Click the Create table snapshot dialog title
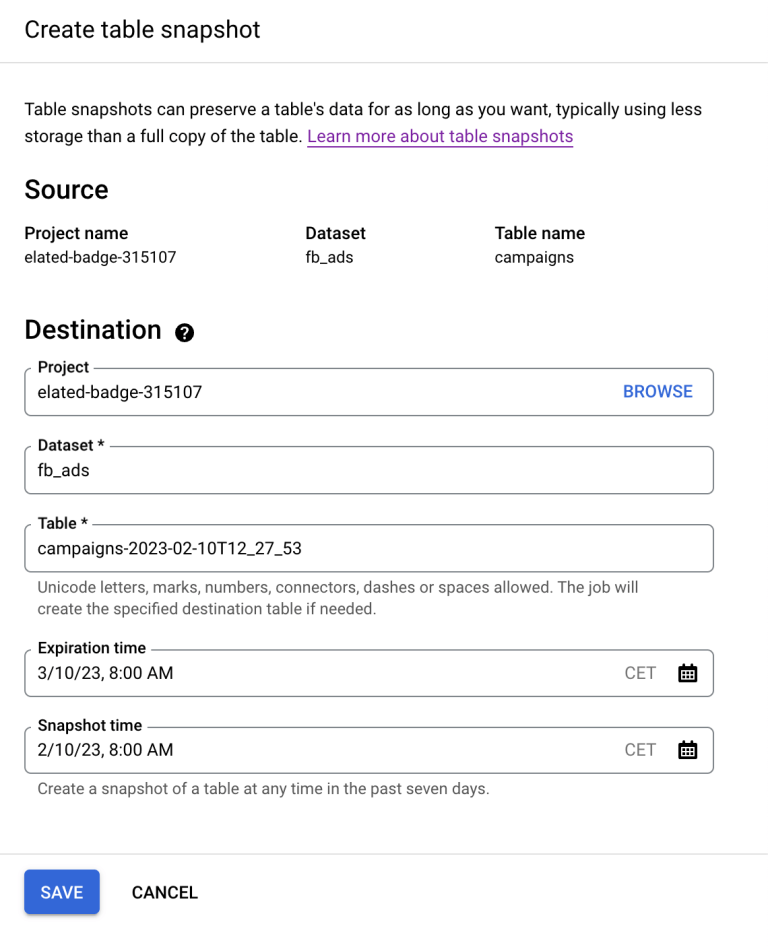 (x=142, y=30)
